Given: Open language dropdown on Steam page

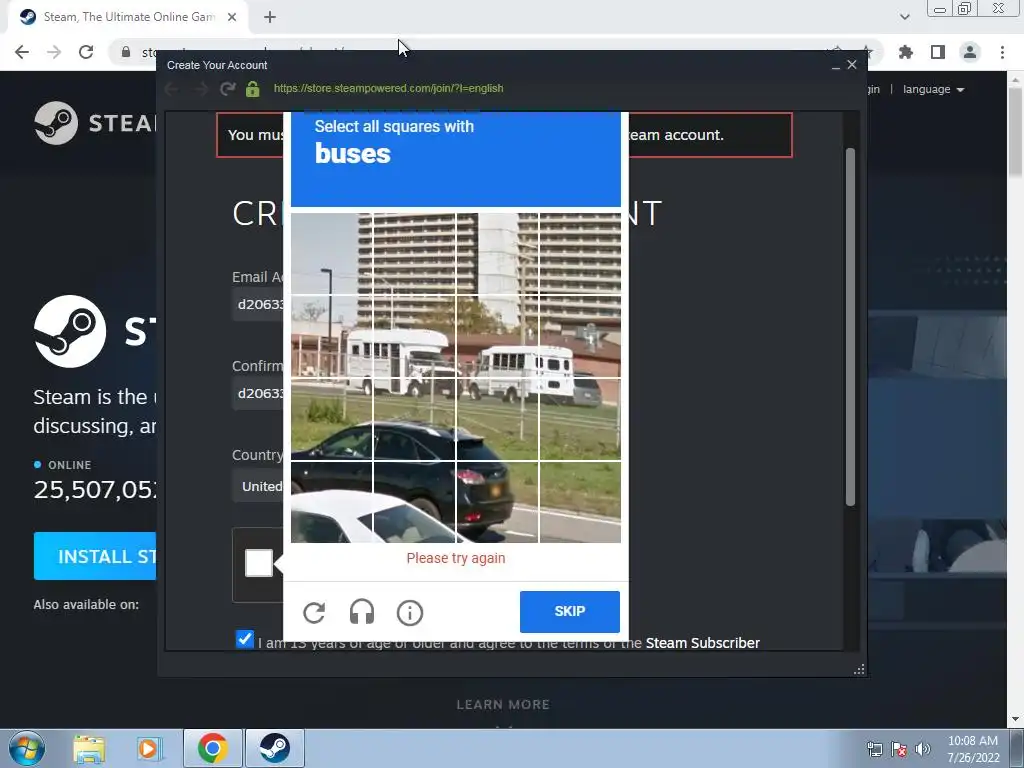Looking at the screenshot, I should [x=933, y=89].
